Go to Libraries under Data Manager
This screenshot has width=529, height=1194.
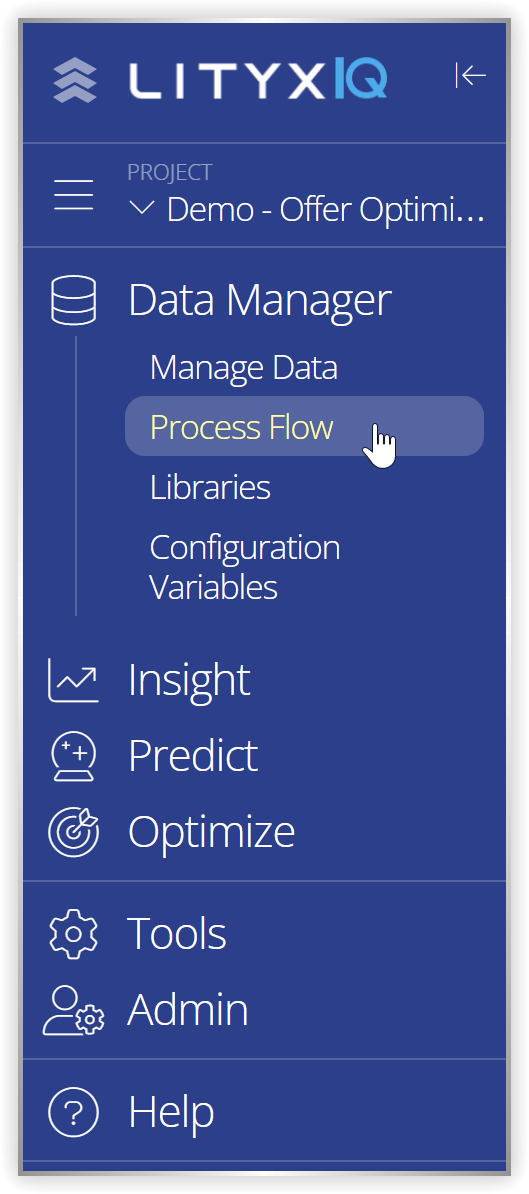tap(210, 487)
